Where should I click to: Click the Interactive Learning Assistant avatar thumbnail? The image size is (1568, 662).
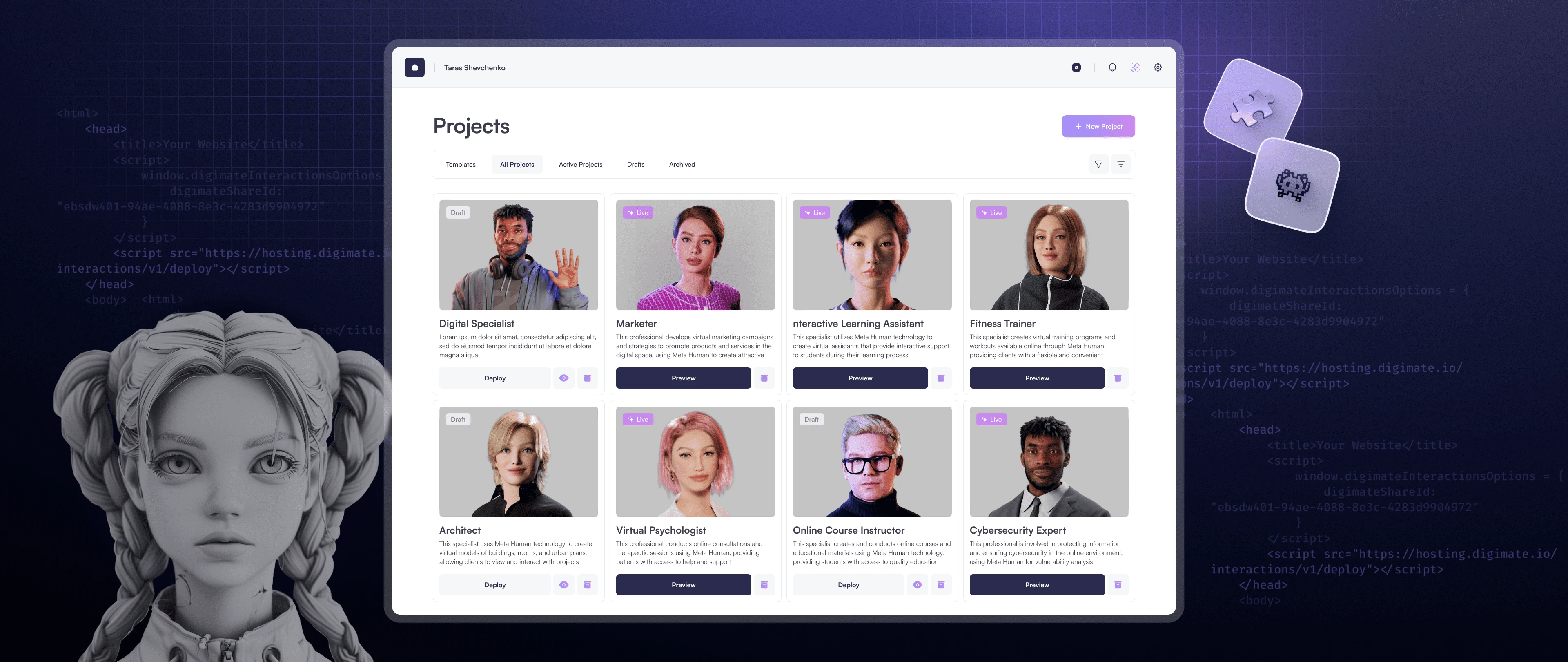pyautogui.click(x=872, y=255)
